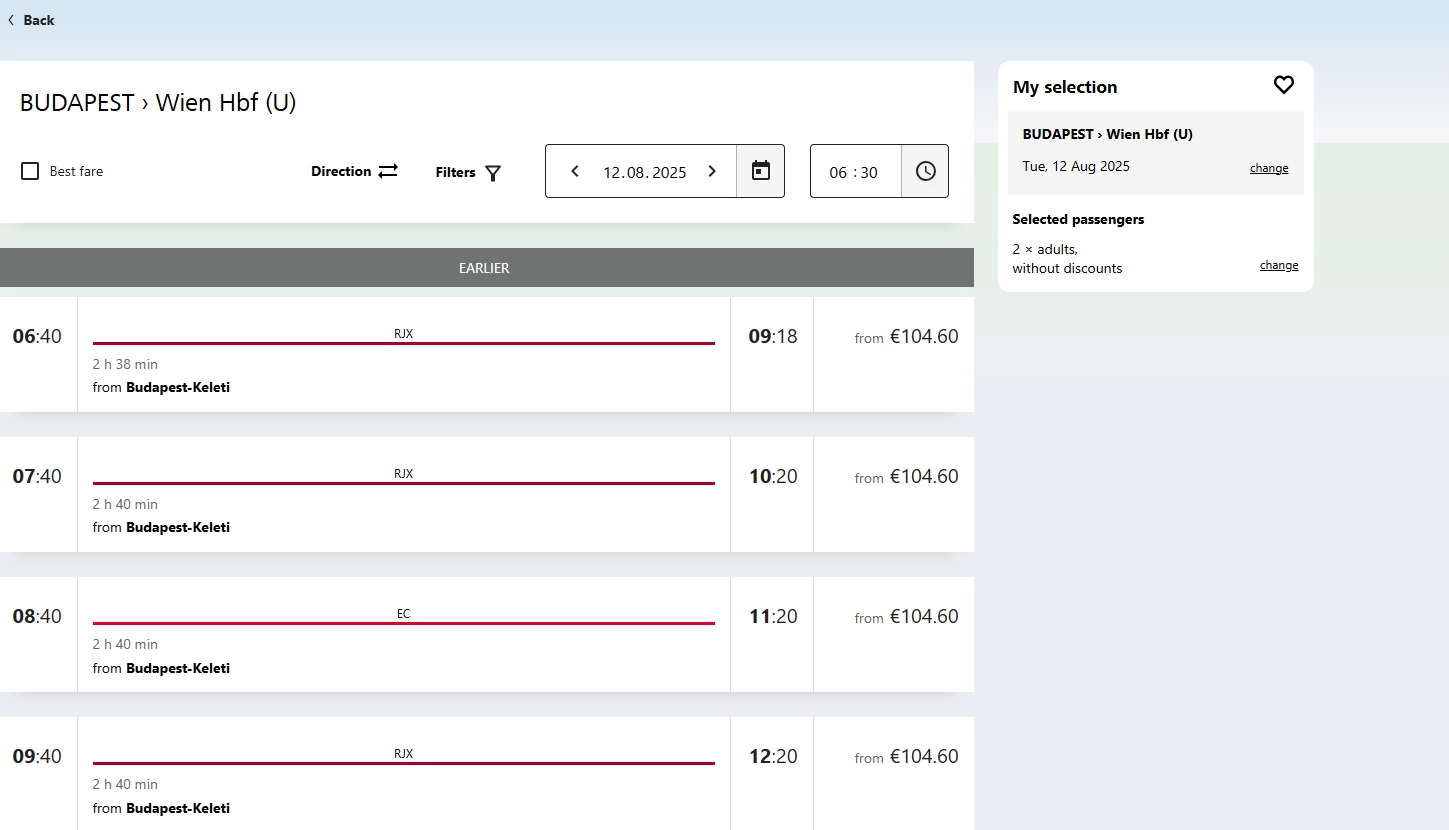
Task: Click the fare price for 06:40 train
Action: [924, 337]
